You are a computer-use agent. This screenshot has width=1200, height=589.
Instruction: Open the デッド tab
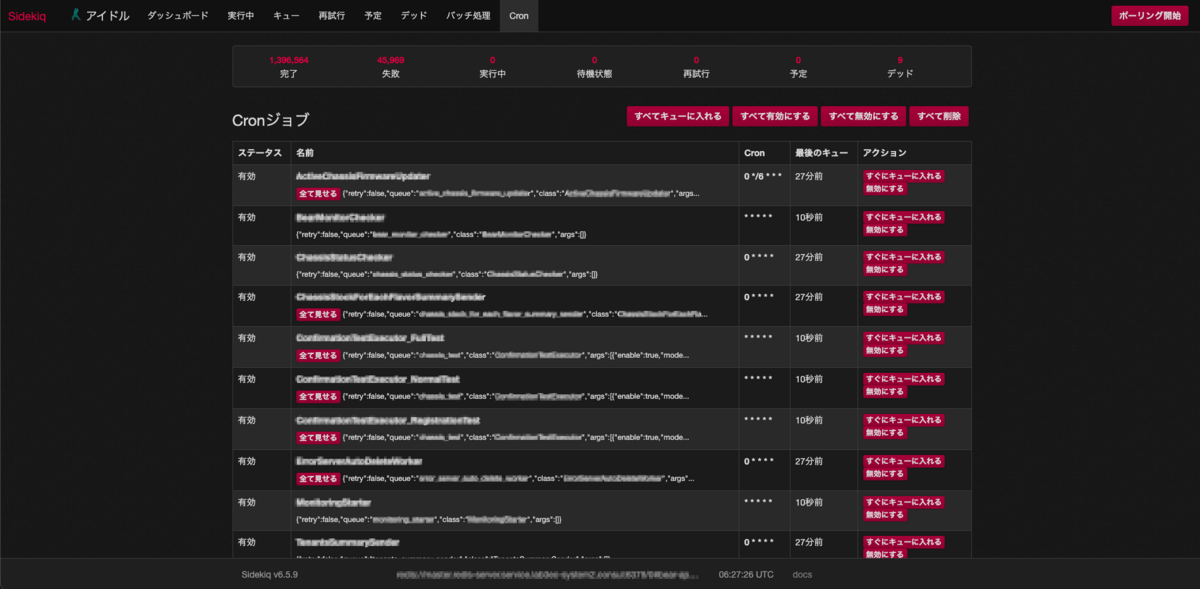(414, 16)
